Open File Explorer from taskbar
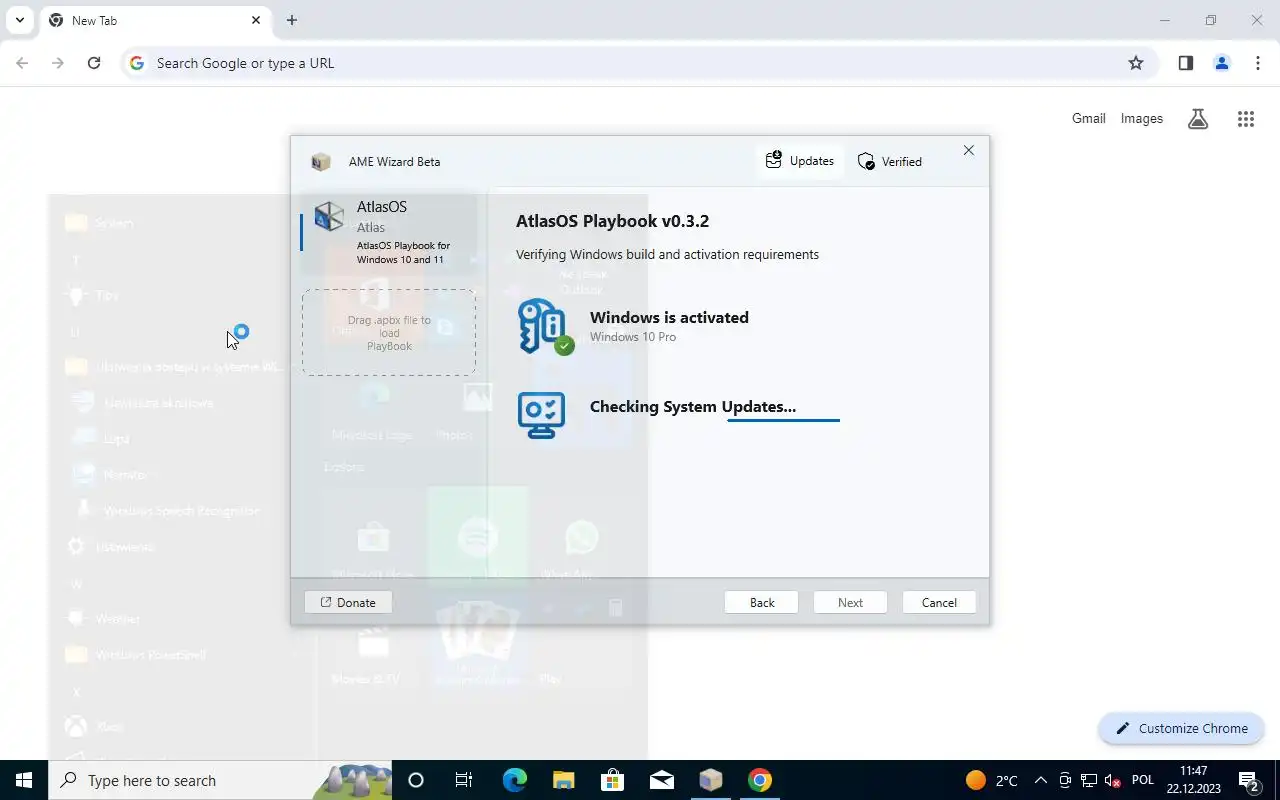 [x=563, y=780]
